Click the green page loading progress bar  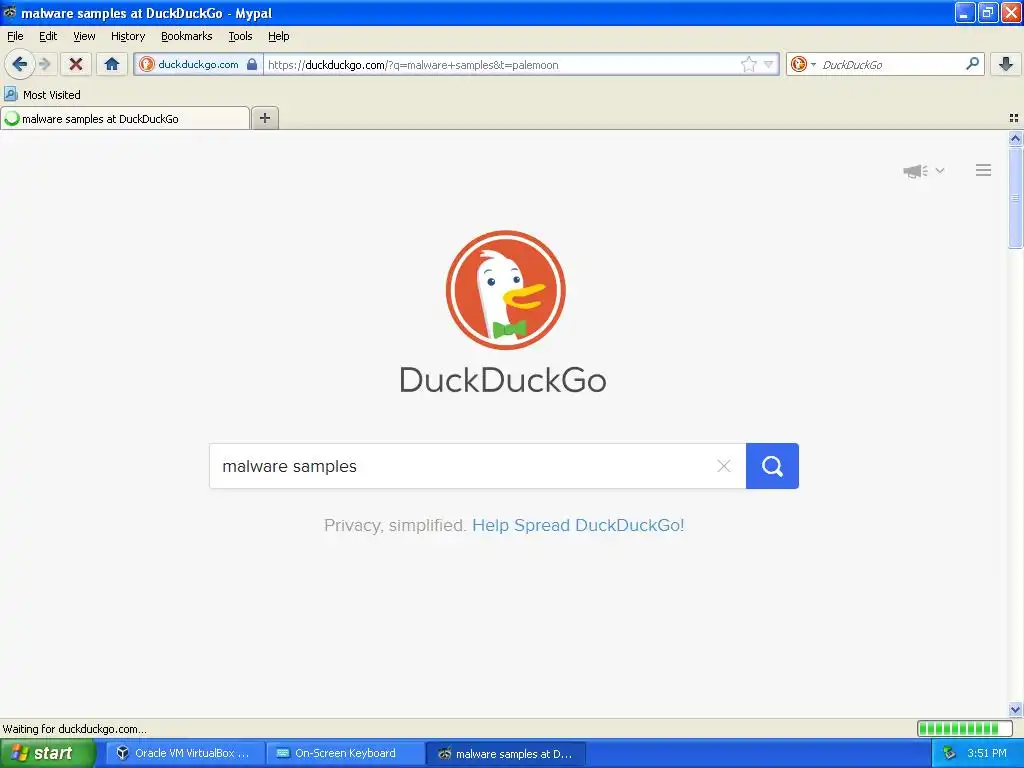tap(965, 729)
